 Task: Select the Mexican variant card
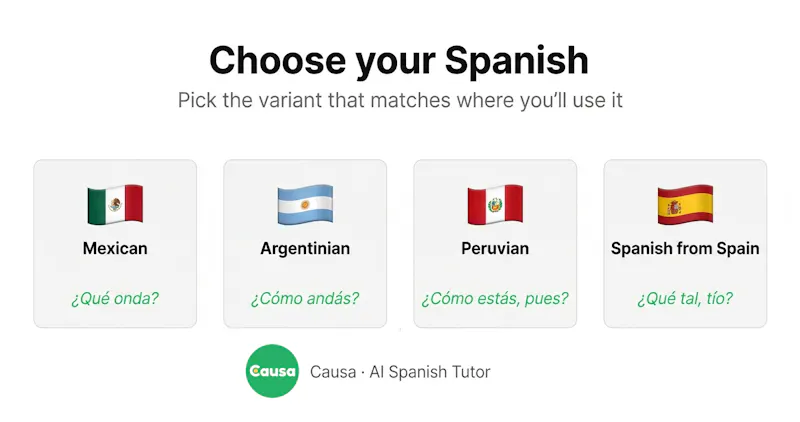coord(115,243)
